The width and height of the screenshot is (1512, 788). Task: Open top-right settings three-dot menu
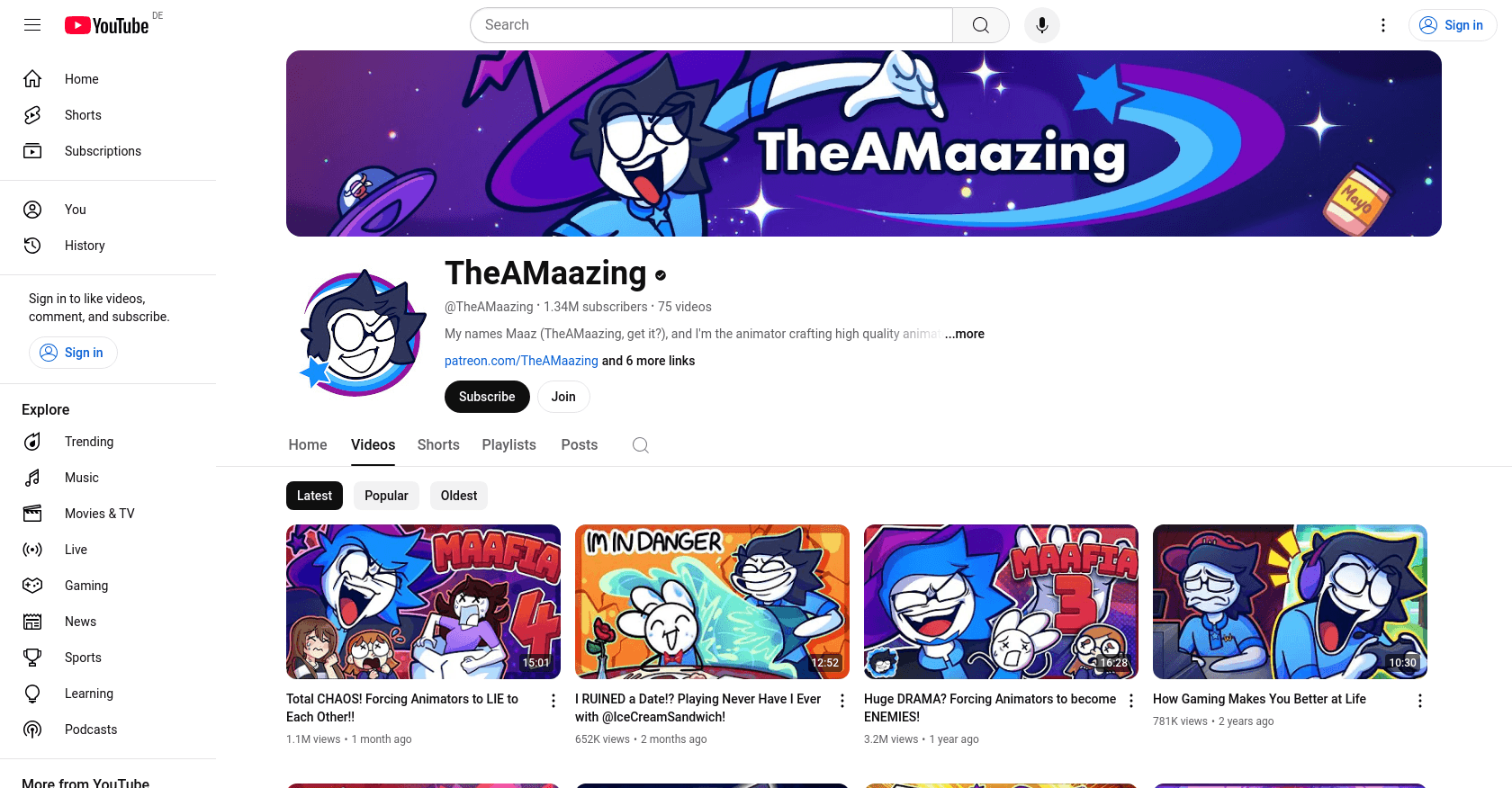(1383, 25)
